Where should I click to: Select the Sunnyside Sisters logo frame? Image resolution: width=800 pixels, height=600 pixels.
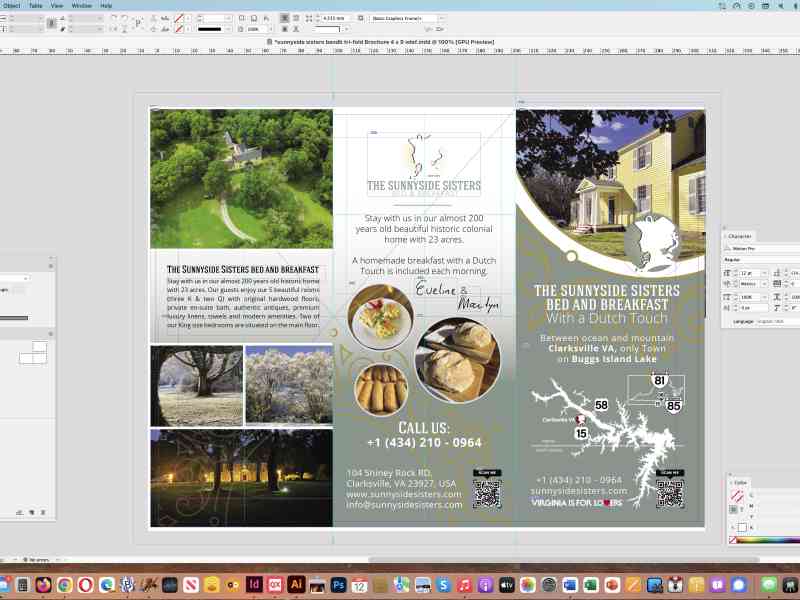[x=424, y=164]
